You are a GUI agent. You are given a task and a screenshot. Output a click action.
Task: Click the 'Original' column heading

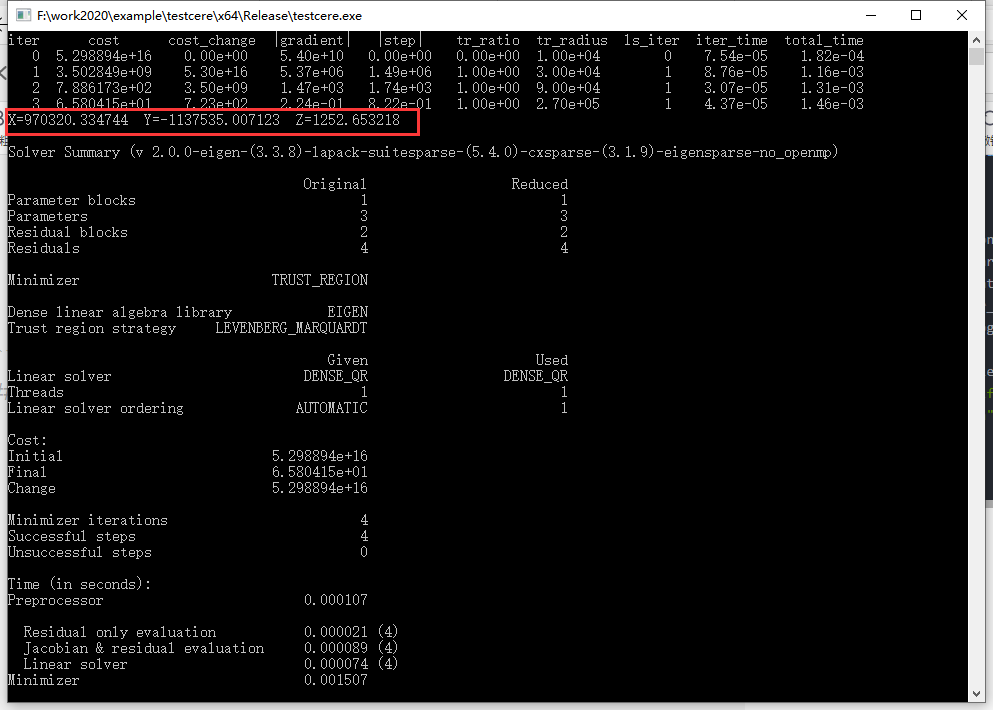click(x=334, y=184)
